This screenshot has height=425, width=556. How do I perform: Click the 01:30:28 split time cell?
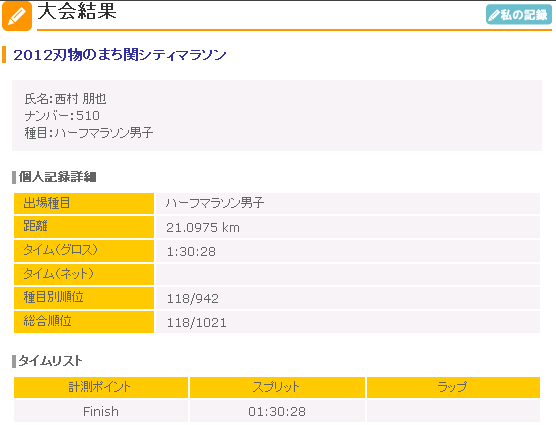point(277,411)
